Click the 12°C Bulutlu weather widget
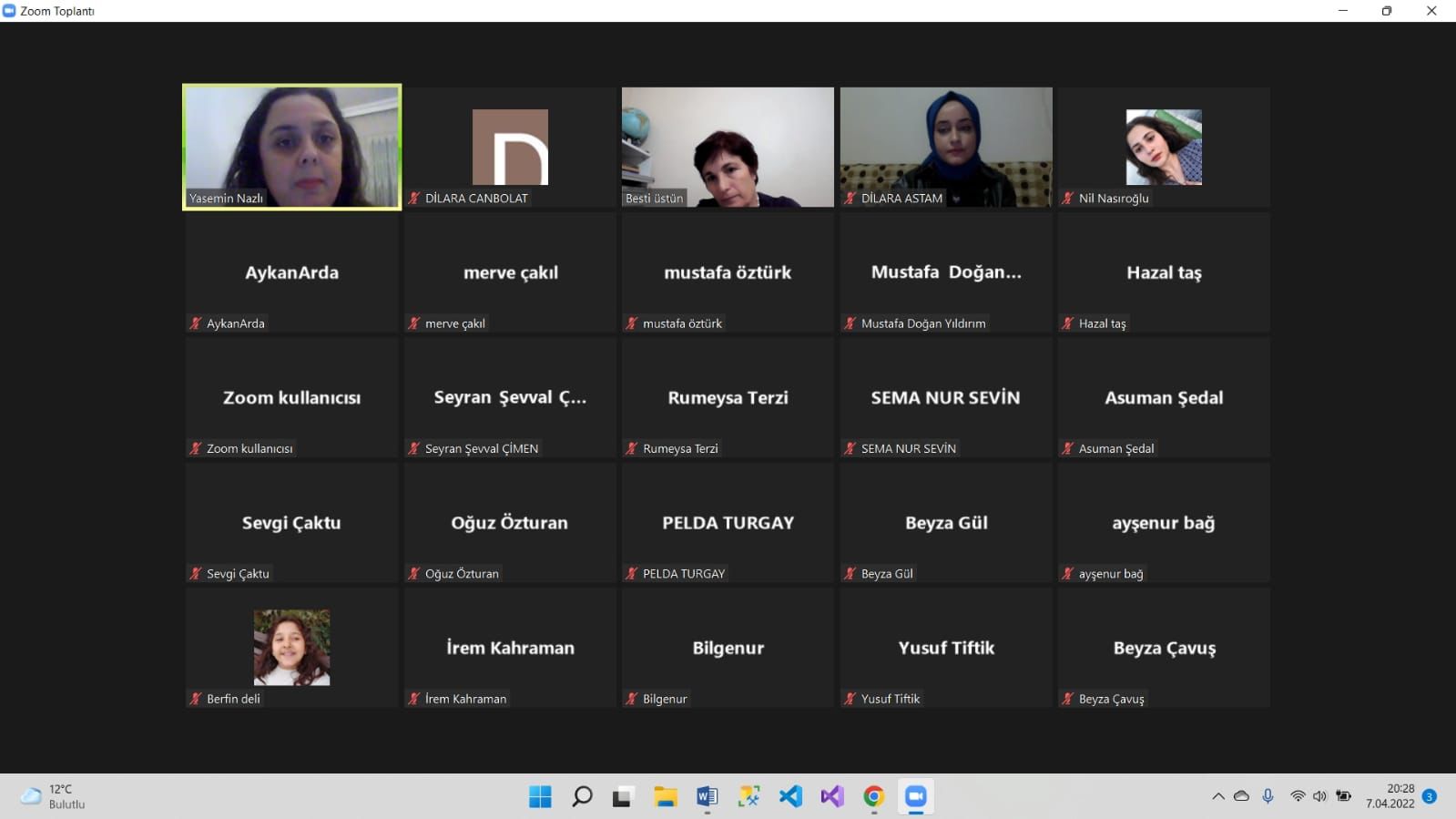Viewport: 1456px width, 819px height. pyautogui.click(x=55, y=796)
